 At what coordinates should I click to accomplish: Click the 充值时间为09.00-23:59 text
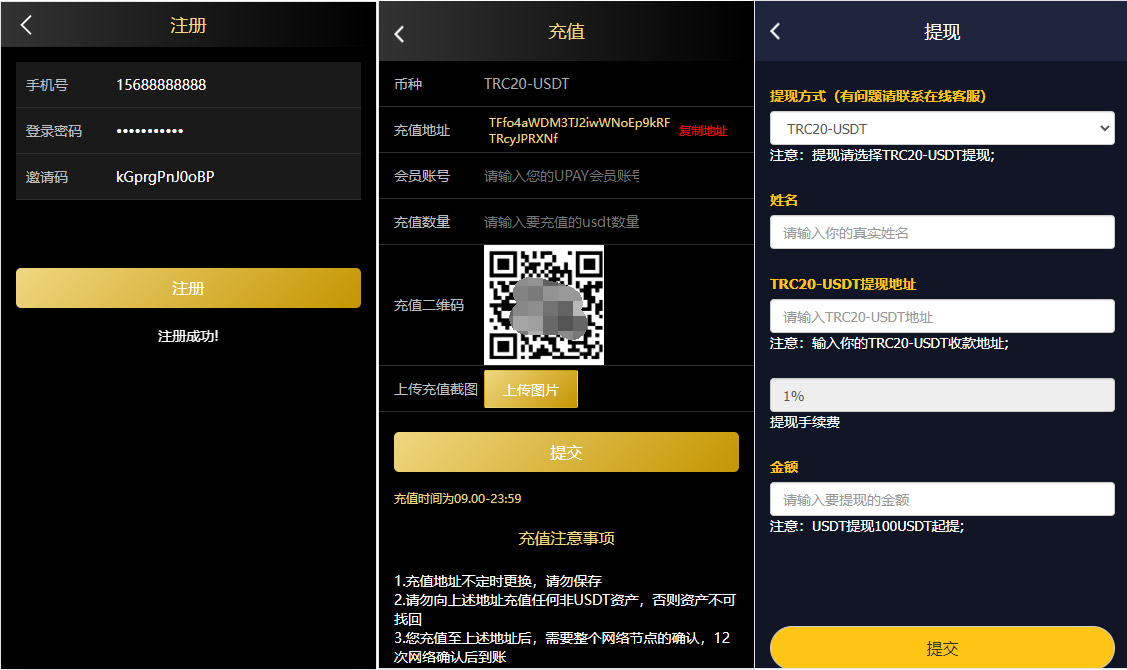(457, 499)
